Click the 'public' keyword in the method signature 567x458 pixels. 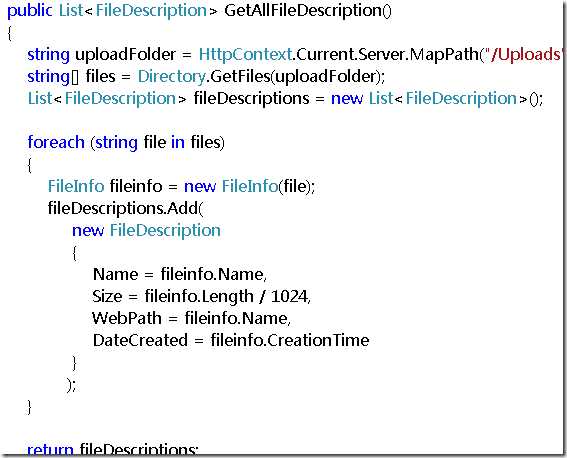pyautogui.click(x=30, y=10)
